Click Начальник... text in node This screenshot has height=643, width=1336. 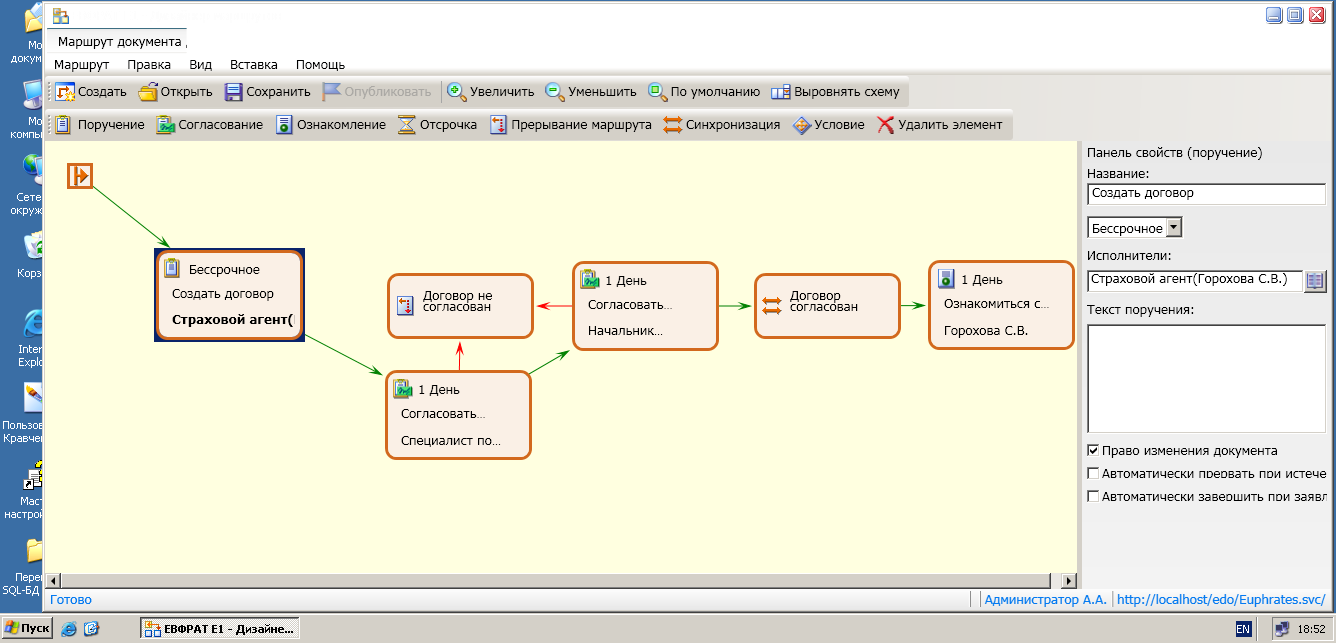pyautogui.click(x=625, y=330)
